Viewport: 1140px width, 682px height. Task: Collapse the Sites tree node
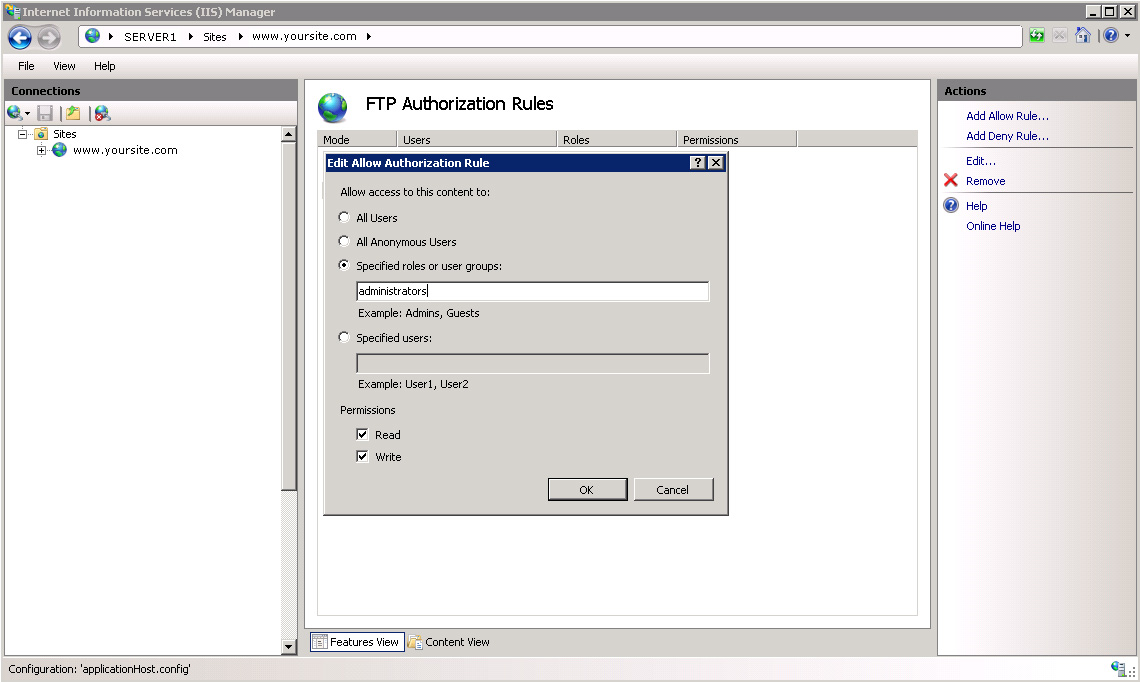[23, 134]
